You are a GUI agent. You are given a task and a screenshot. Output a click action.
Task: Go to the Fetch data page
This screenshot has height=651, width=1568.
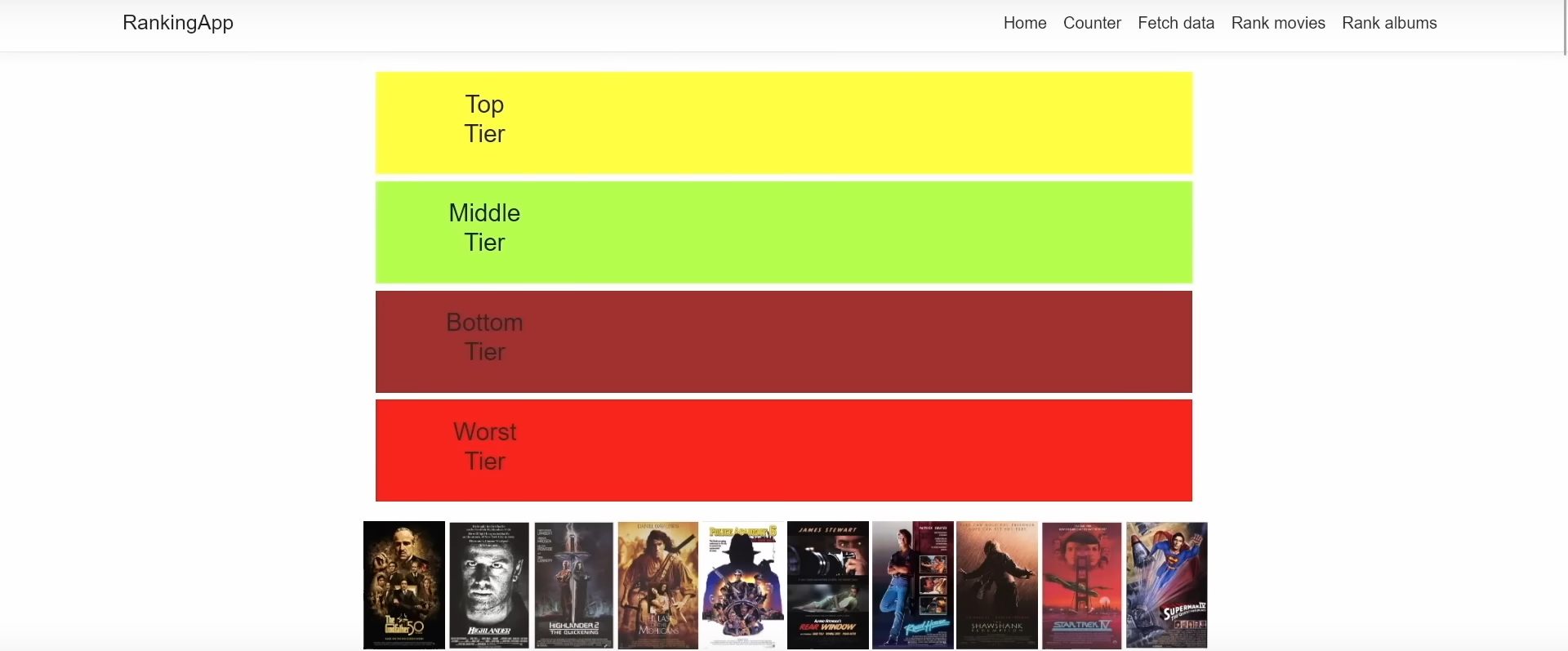coord(1176,23)
